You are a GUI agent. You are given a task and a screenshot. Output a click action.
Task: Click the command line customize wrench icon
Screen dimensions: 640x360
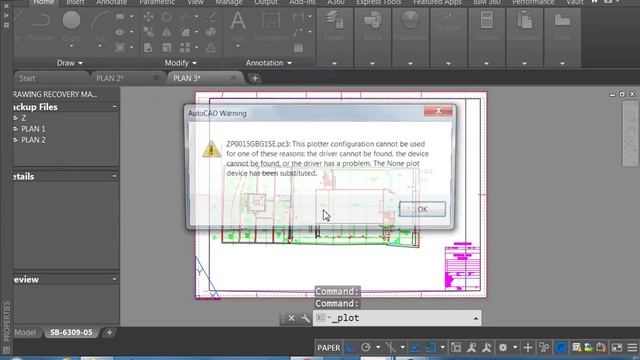click(305, 318)
